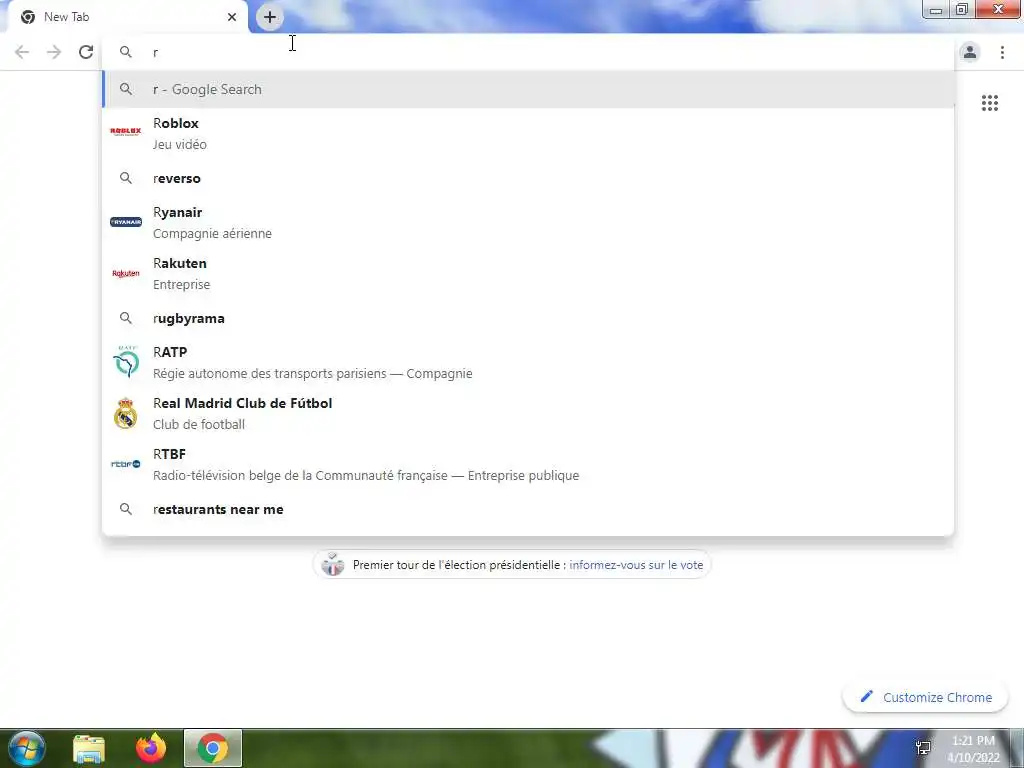Close the New Tab tab

point(232,17)
